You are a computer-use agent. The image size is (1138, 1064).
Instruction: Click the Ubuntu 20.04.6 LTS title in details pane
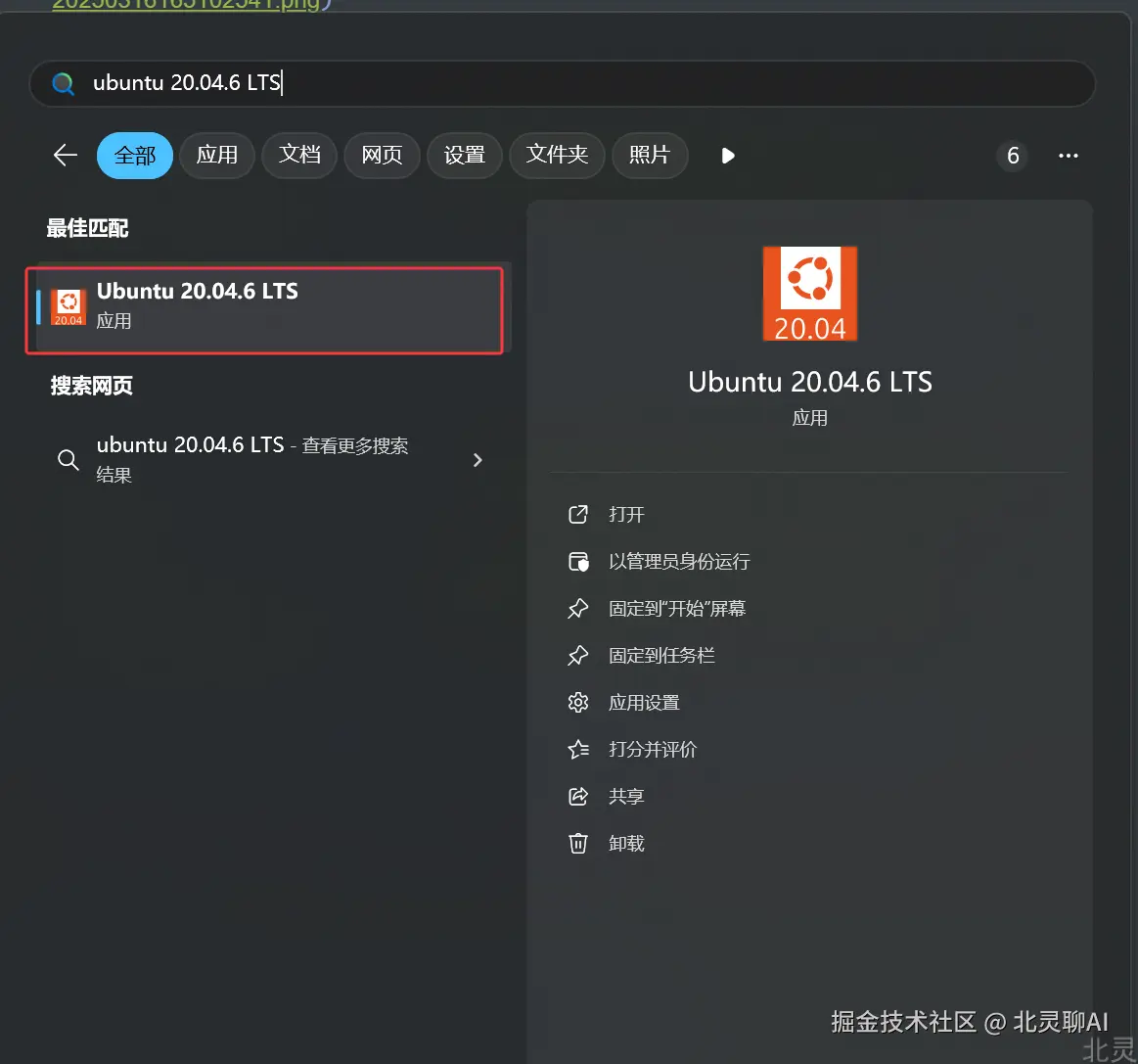[810, 382]
